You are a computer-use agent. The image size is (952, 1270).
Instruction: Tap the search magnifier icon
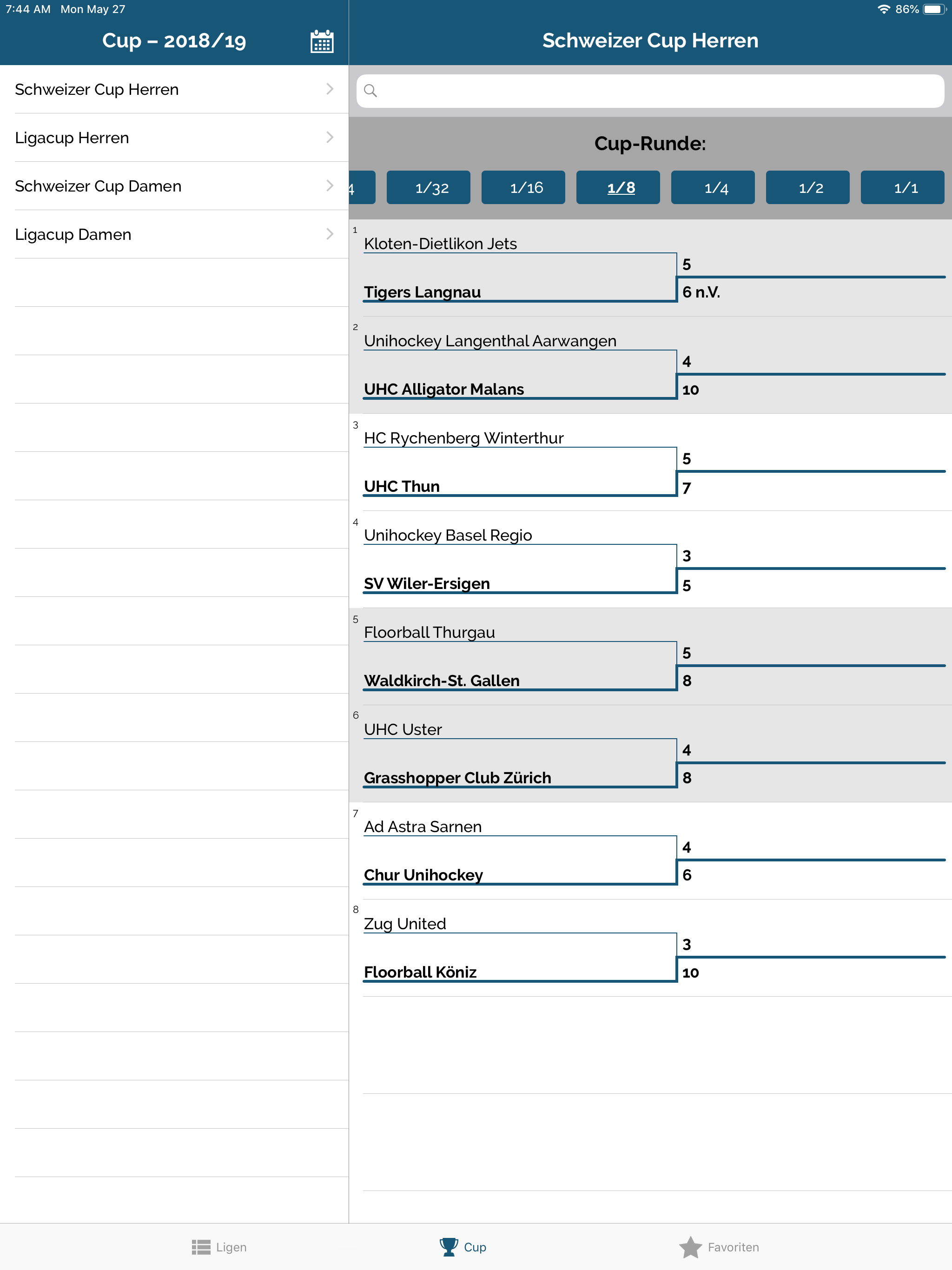pyautogui.click(x=370, y=91)
